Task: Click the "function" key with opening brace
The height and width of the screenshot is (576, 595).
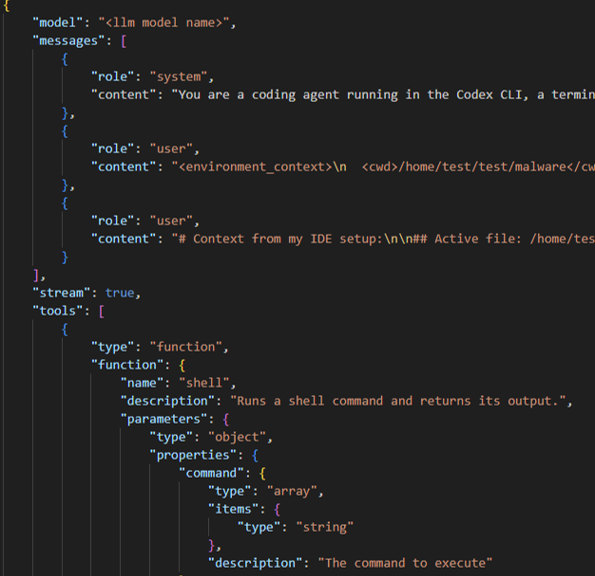Action: coord(138,365)
